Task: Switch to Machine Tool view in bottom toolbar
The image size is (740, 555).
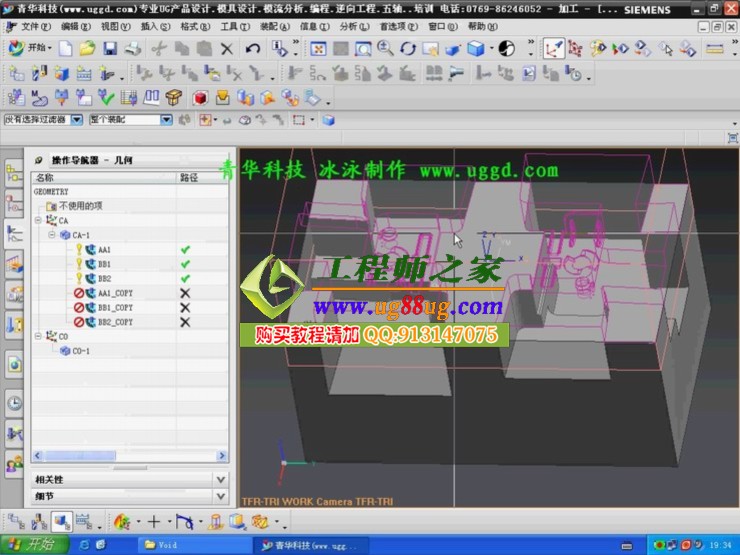Action: pos(39,521)
